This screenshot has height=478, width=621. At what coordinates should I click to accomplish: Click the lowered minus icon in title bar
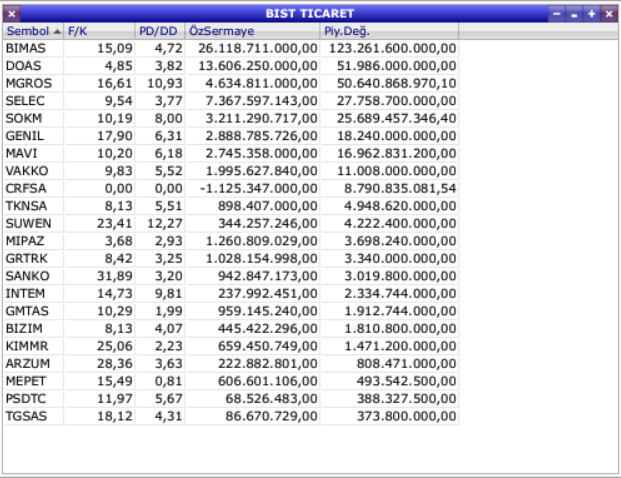click(574, 14)
